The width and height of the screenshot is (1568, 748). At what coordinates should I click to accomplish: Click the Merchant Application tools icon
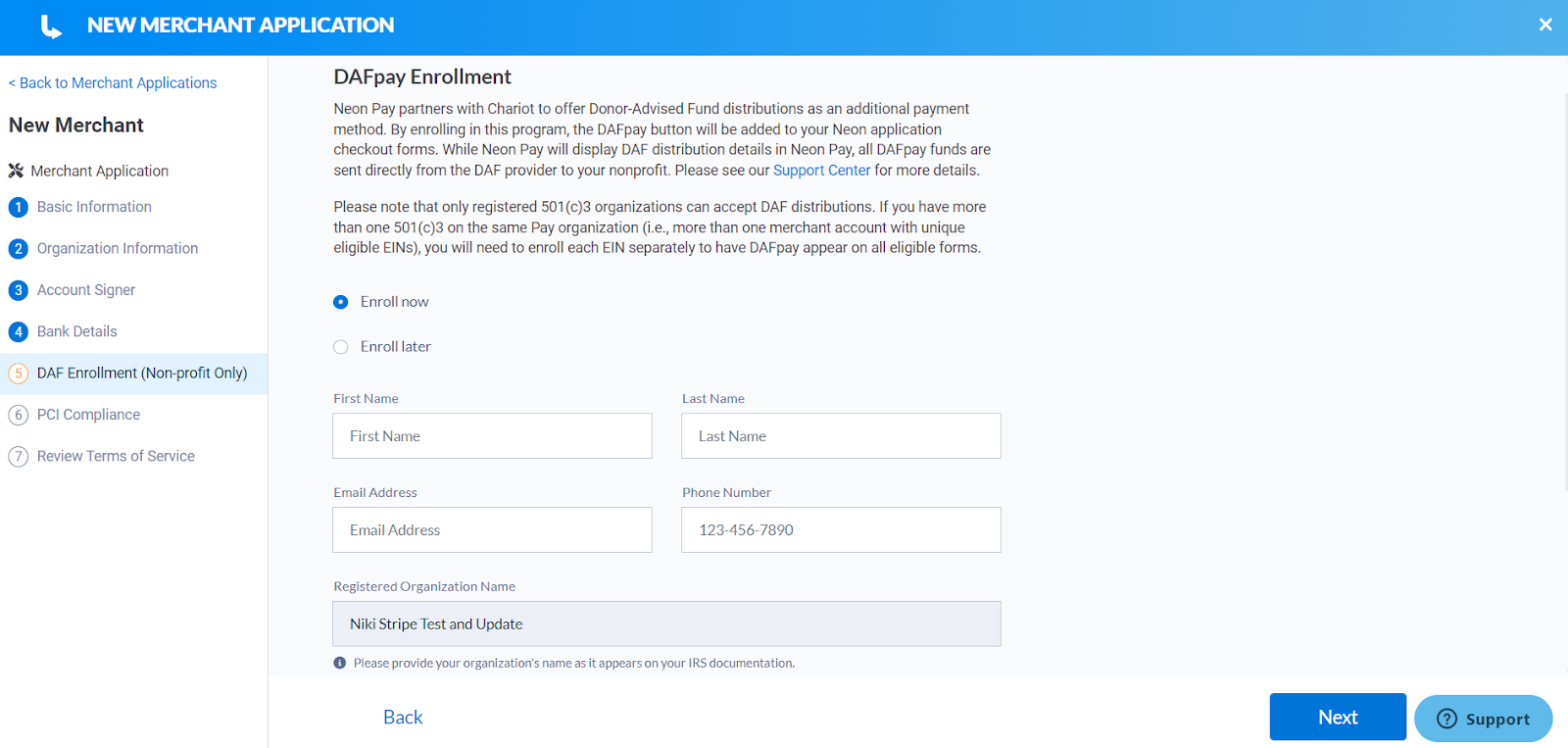click(16, 171)
